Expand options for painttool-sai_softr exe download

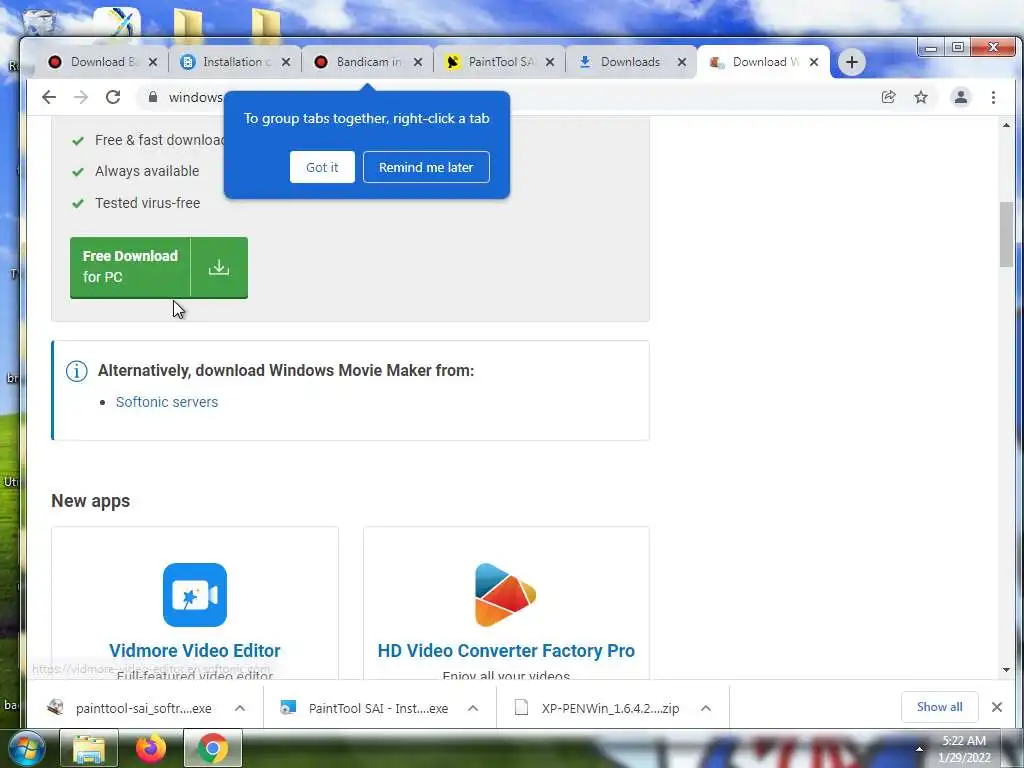click(x=240, y=708)
